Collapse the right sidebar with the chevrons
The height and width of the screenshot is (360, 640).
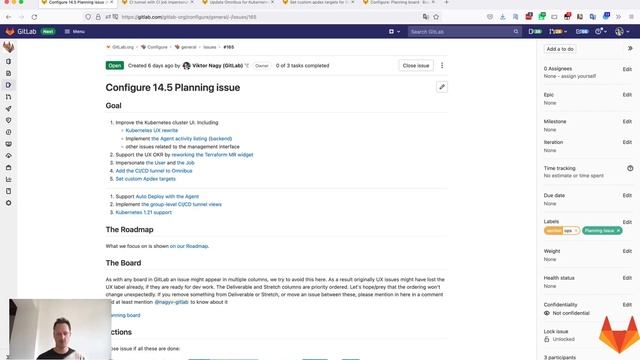click(630, 48)
